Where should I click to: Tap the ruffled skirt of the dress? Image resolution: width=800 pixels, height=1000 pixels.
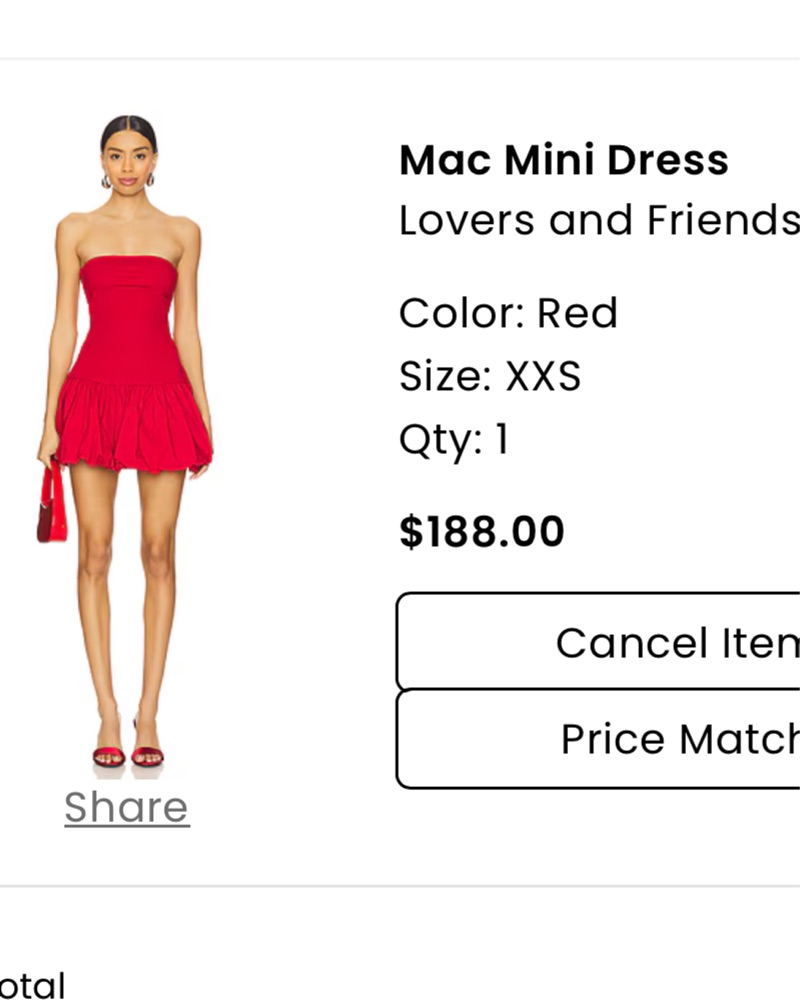tap(132, 425)
